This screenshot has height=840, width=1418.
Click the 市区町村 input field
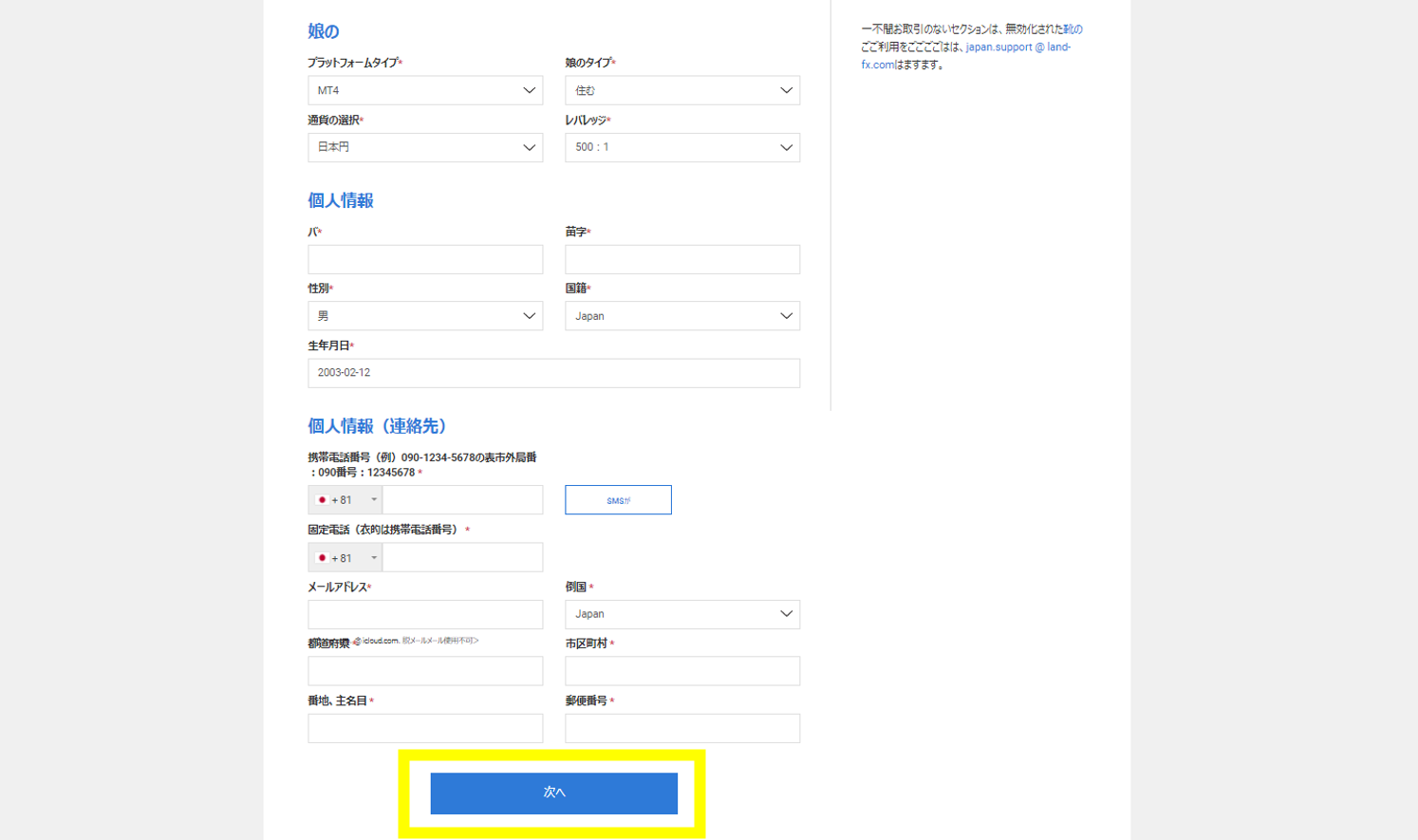coord(682,671)
